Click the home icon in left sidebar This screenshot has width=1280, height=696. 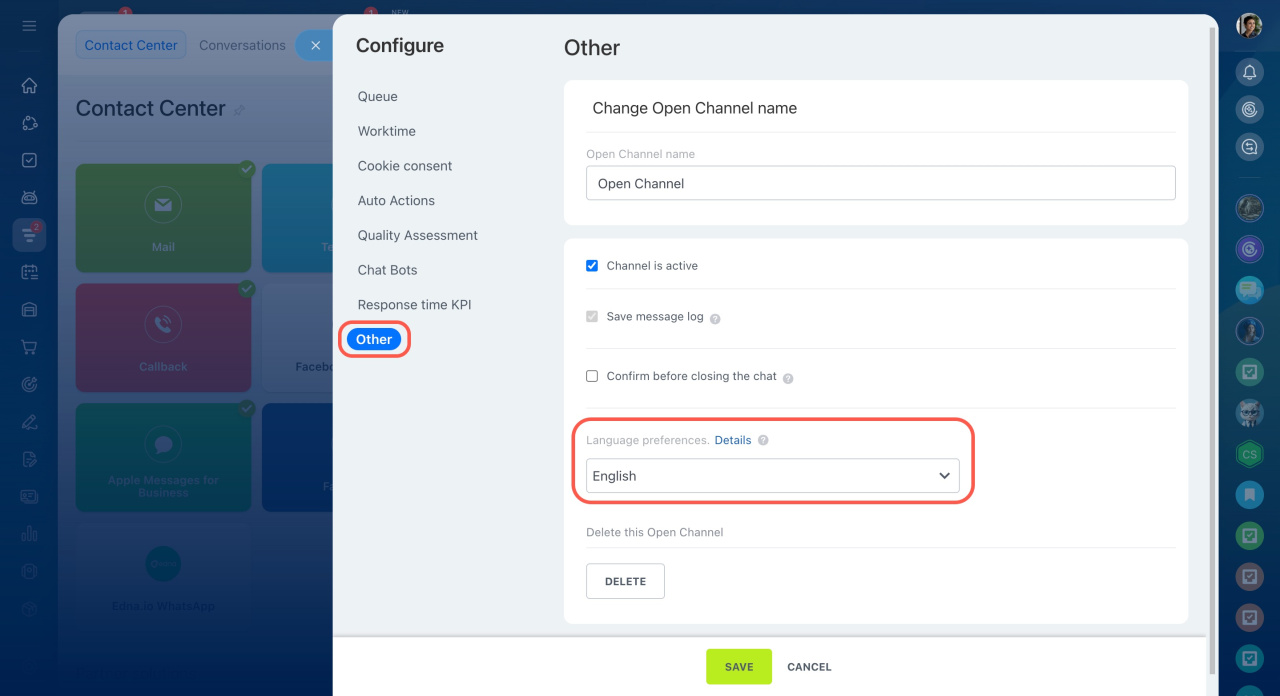(29, 86)
